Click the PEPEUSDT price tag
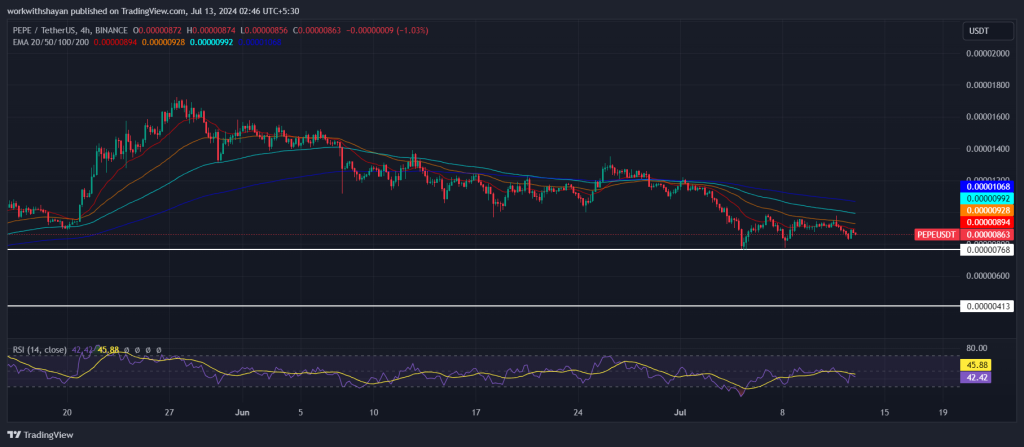This screenshot has height=447, width=1024. [936, 235]
